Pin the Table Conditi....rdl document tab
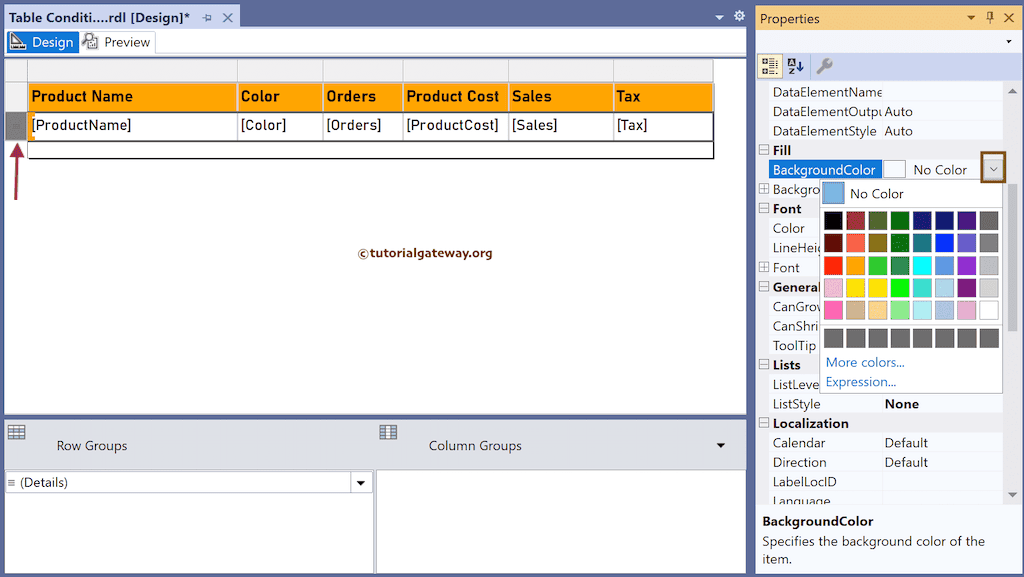Viewport: 1024px width, 577px height. (207, 18)
